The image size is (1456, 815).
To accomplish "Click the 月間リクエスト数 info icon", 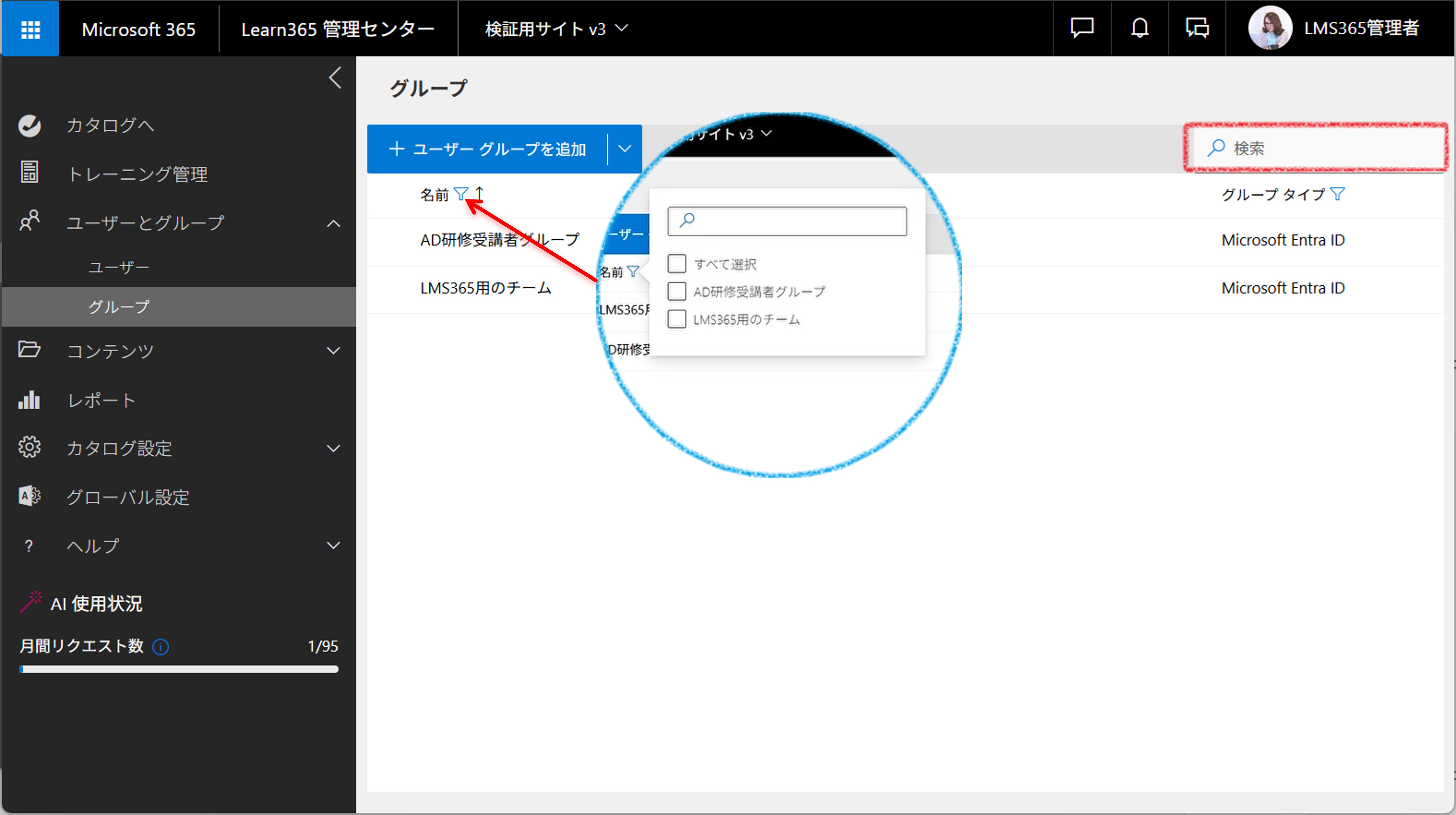I will [160, 647].
